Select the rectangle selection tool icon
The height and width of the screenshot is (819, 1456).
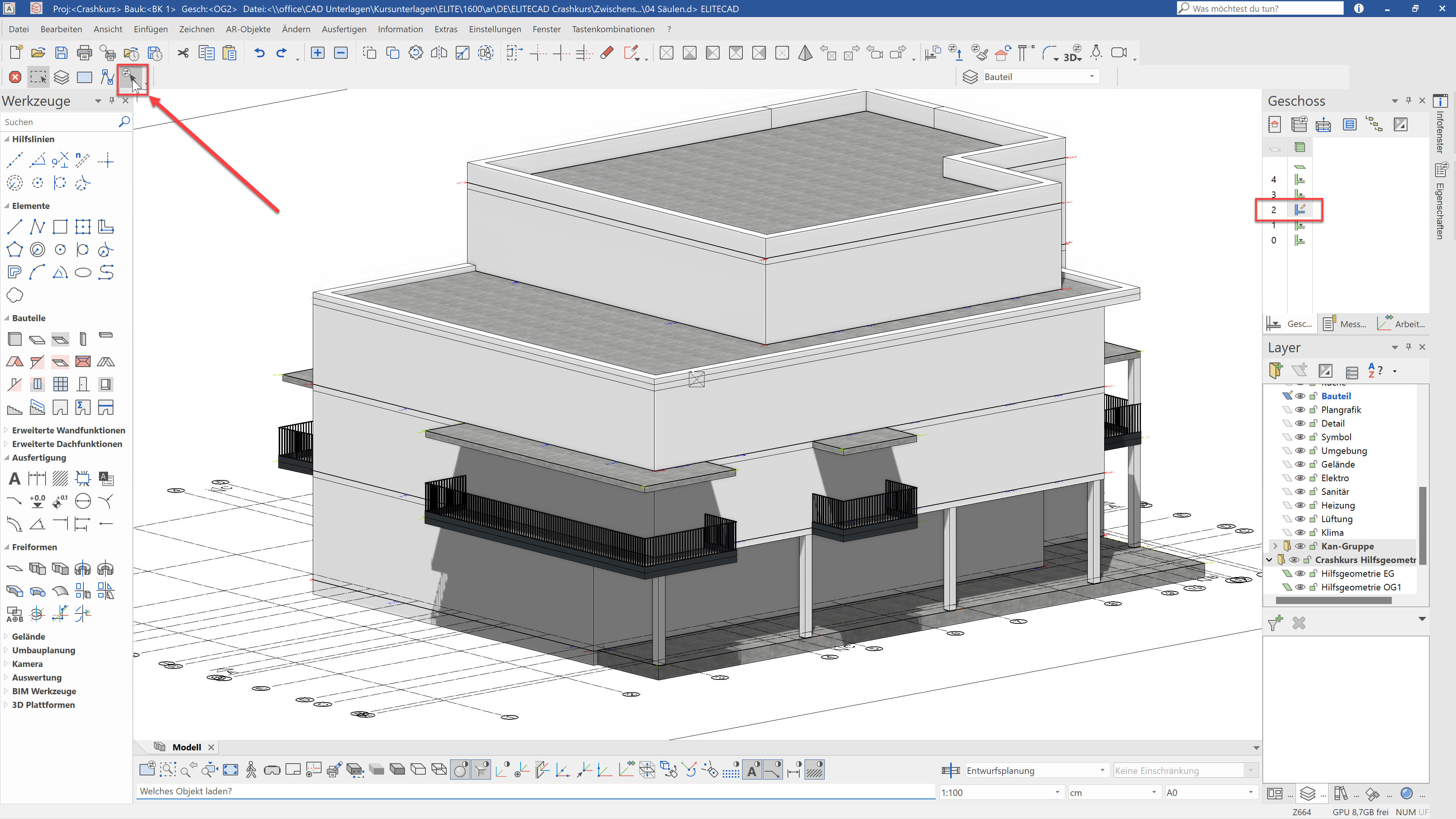(38, 77)
